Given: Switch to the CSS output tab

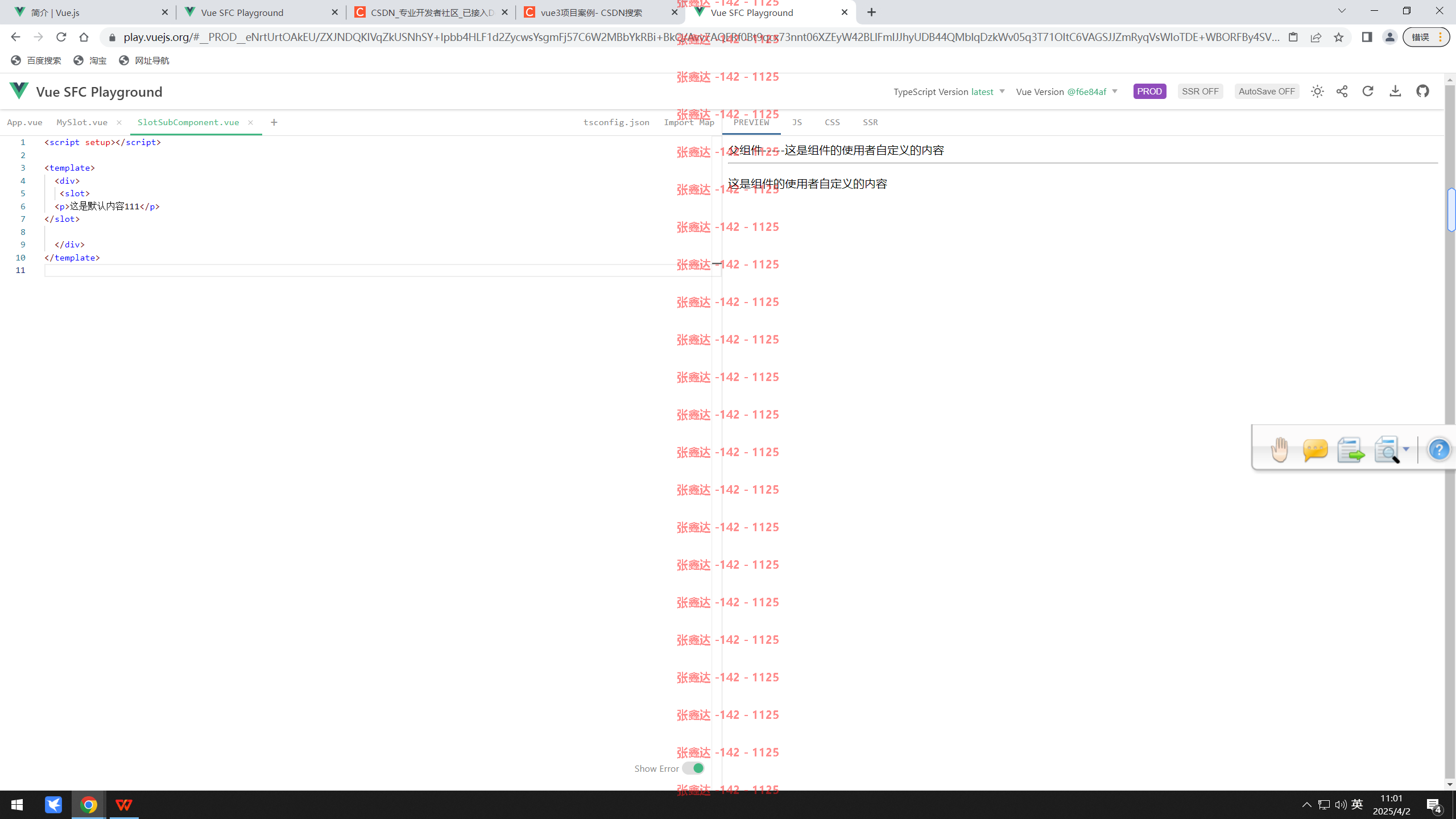Looking at the screenshot, I should click(832, 122).
